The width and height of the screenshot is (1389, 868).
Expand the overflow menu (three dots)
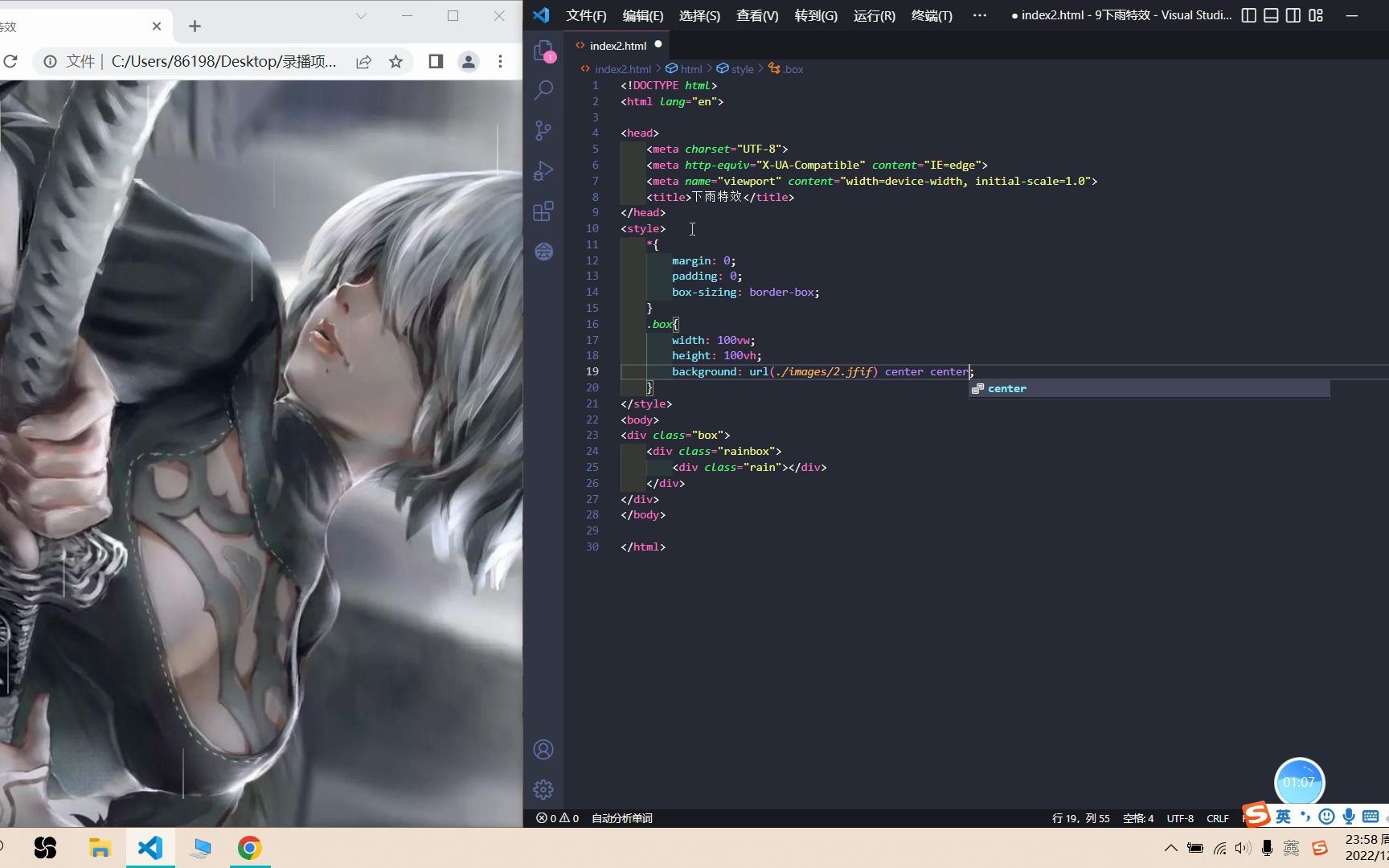(979, 15)
